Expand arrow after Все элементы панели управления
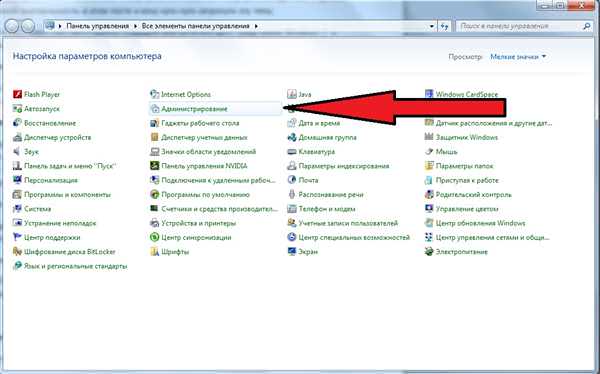Screen dimensions: 600x374 (x=256, y=26)
